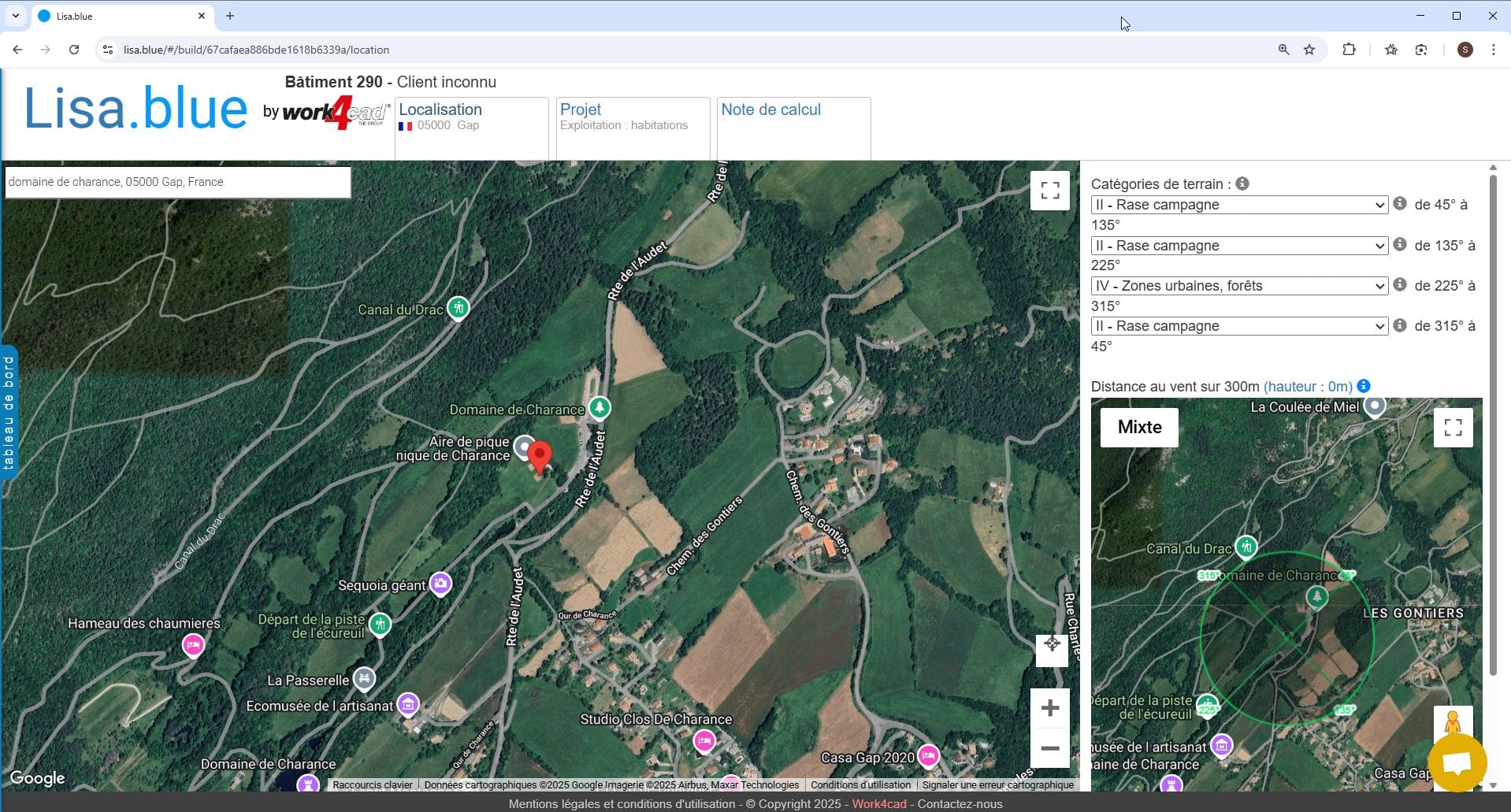Click the Aire de pique nique marker

523,447
